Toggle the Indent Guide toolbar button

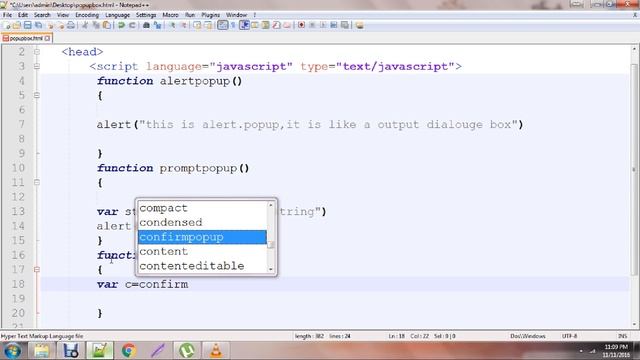coord(244,25)
